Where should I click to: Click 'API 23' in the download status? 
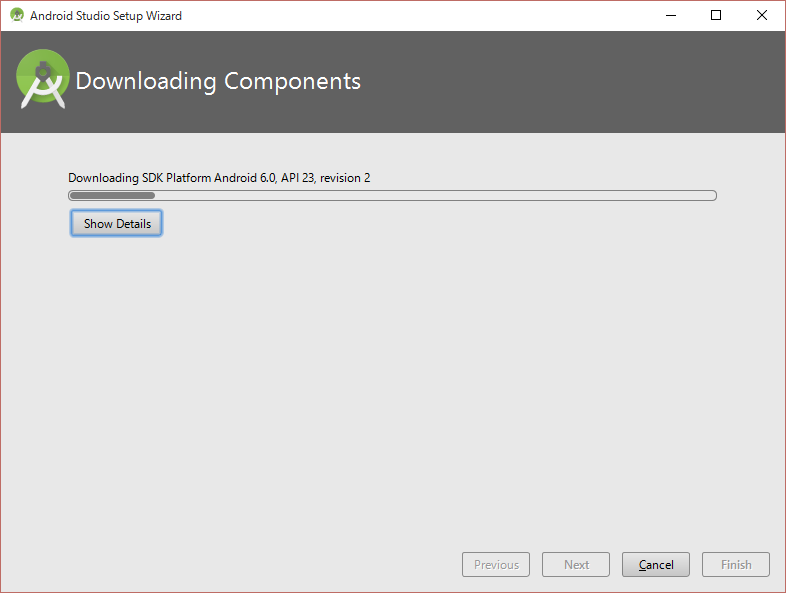coord(298,178)
